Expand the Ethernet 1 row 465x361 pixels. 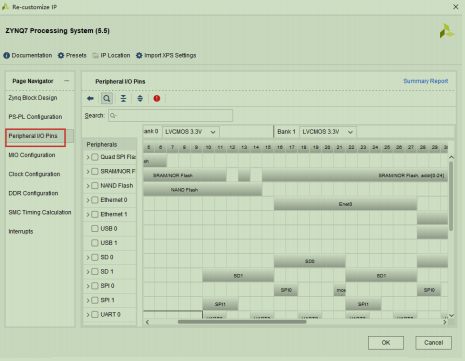88,214
